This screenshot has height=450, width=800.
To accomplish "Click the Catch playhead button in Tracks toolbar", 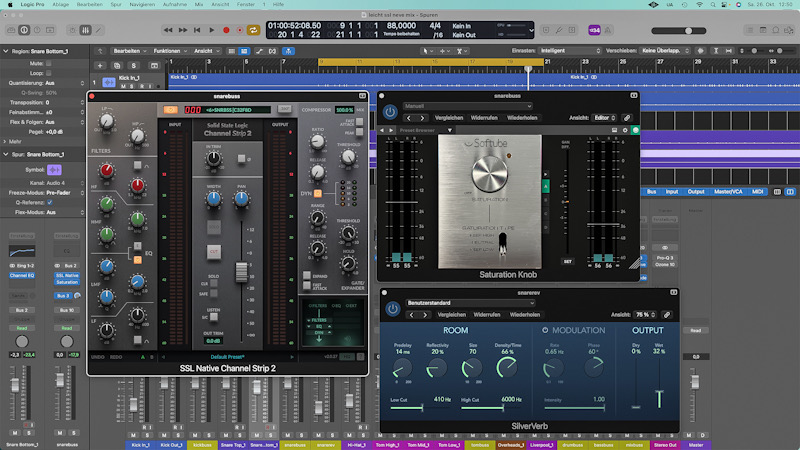I will tap(288, 51).
